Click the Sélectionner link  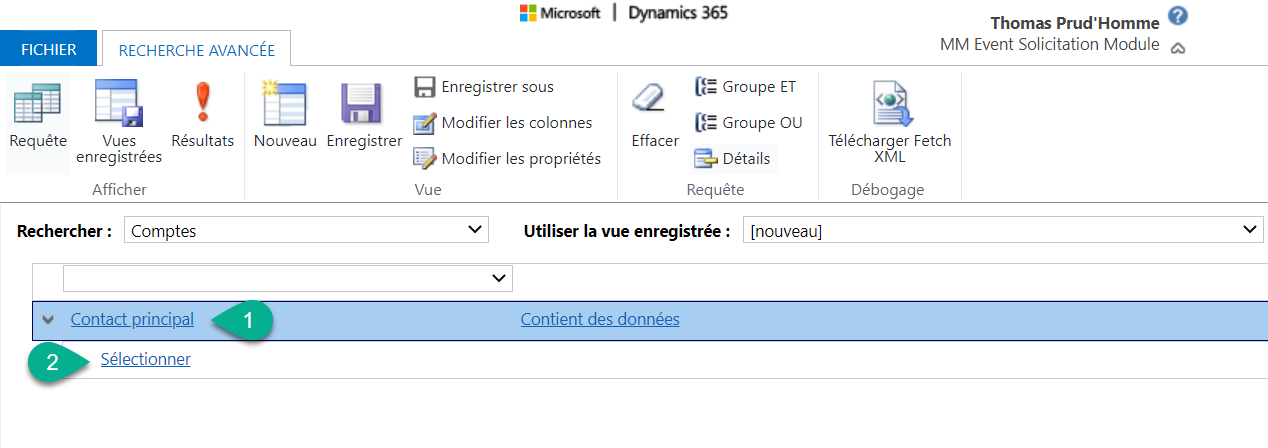(x=146, y=360)
